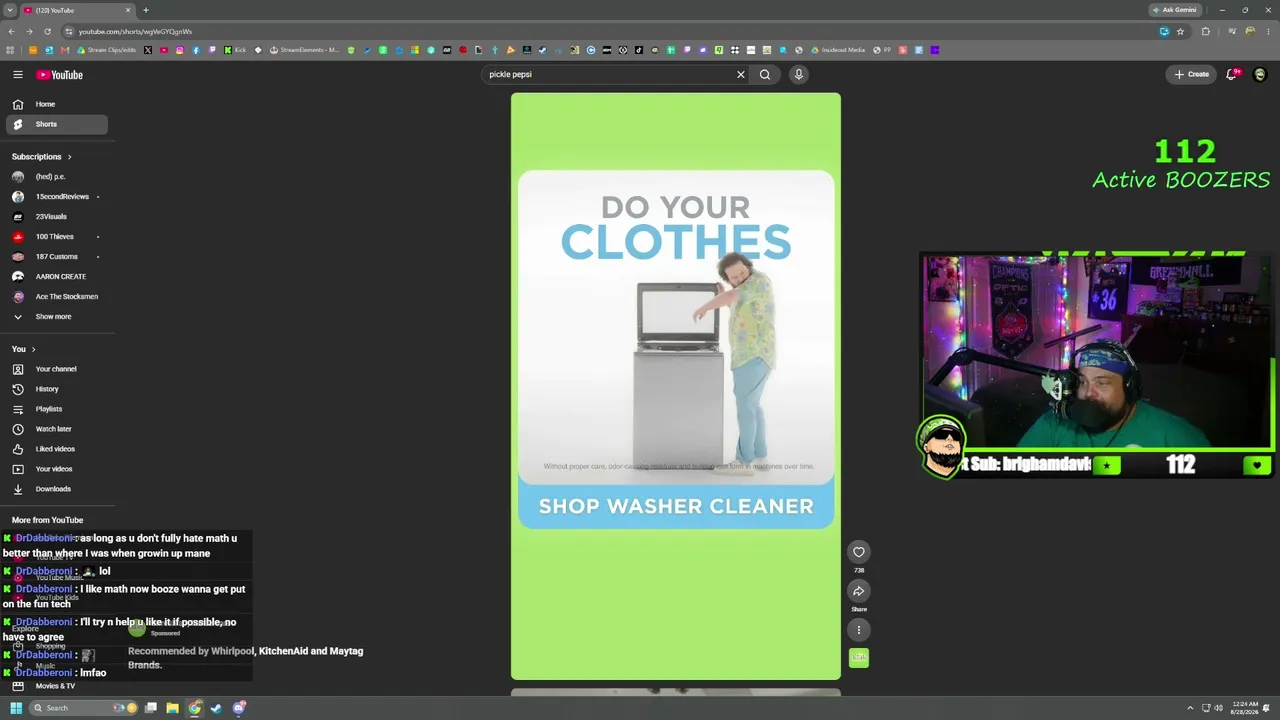Reload the page in the browser
Screen dimensions: 1280x720
pyautogui.click(x=47, y=32)
